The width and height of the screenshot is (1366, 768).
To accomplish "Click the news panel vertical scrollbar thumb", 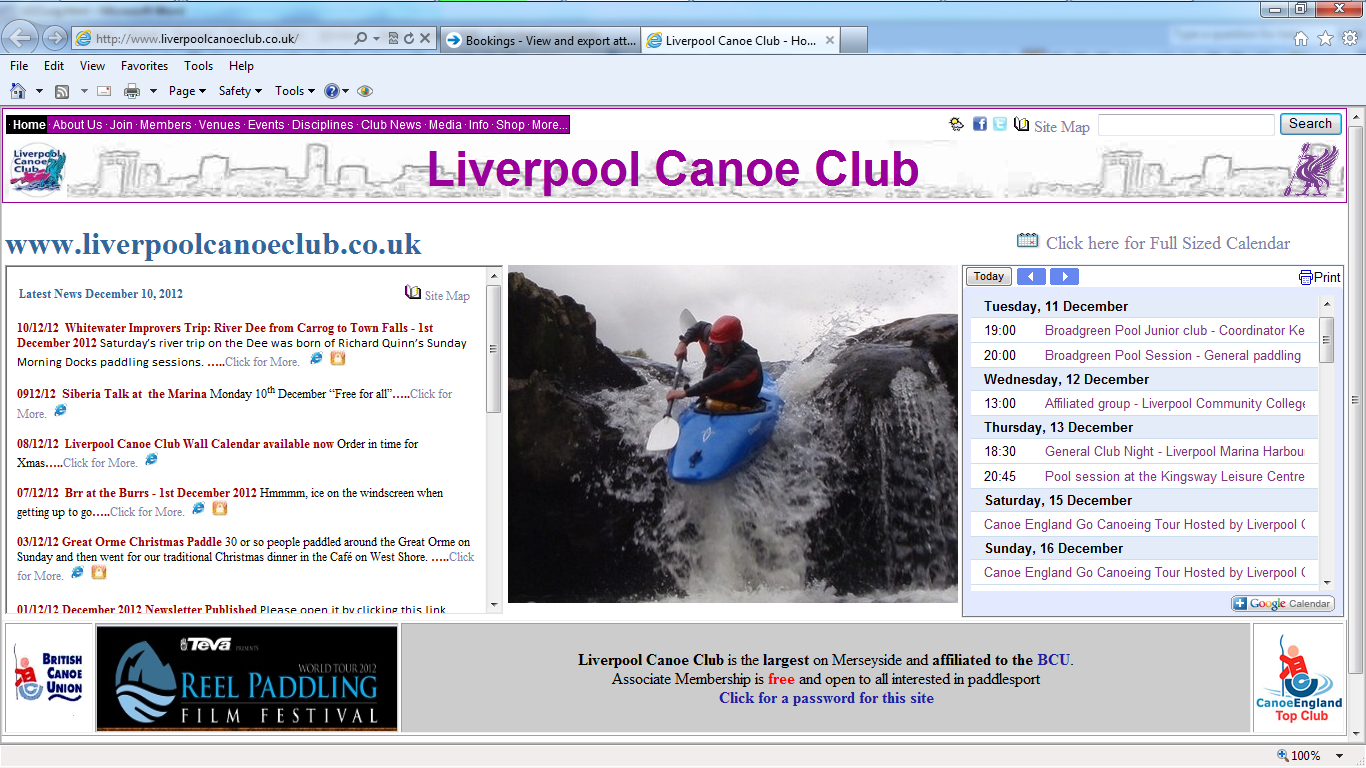I will pos(493,348).
